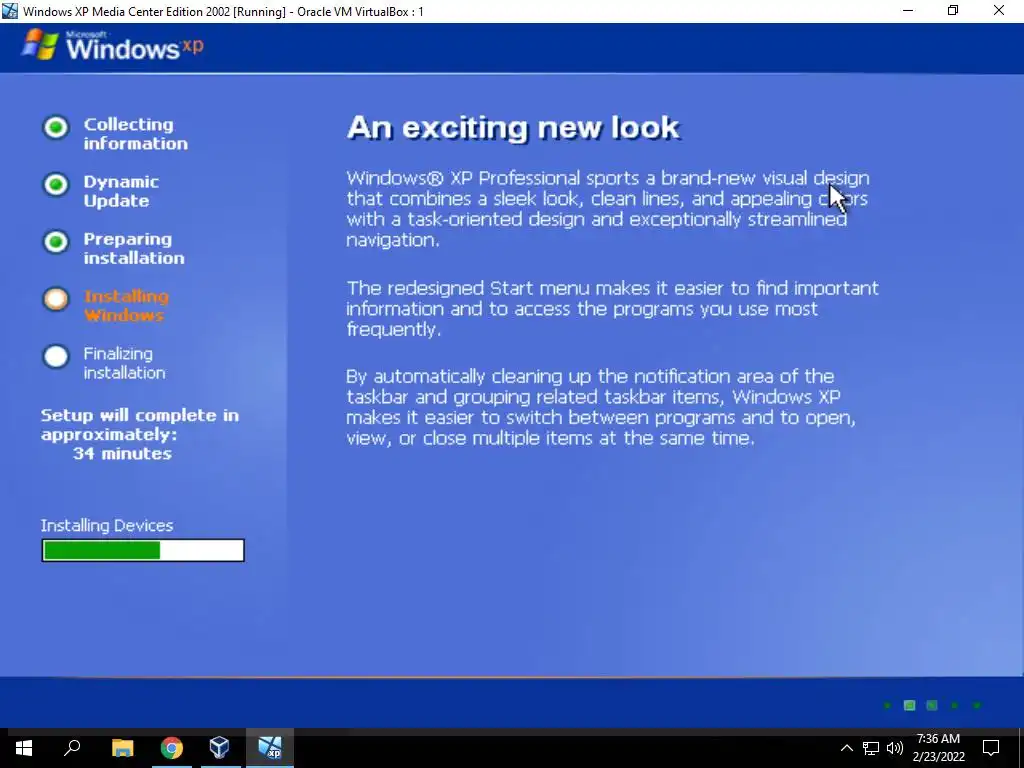Image resolution: width=1024 pixels, height=768 pixels.
Task: Close the VirtualBox VM window
Action: tap(999, 11)
